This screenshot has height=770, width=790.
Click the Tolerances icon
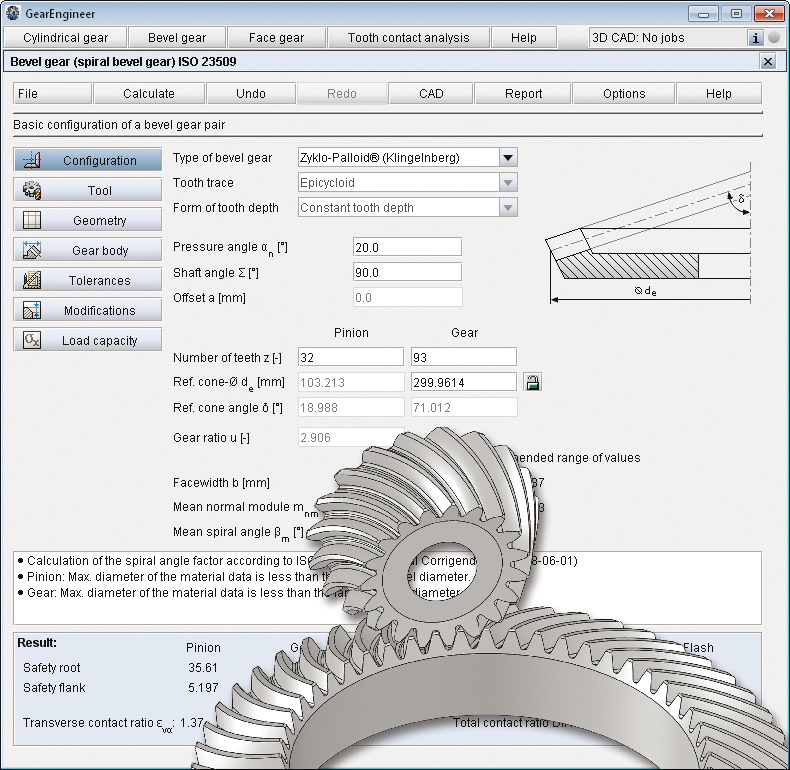pyautogui.click(x=32, y=280)
